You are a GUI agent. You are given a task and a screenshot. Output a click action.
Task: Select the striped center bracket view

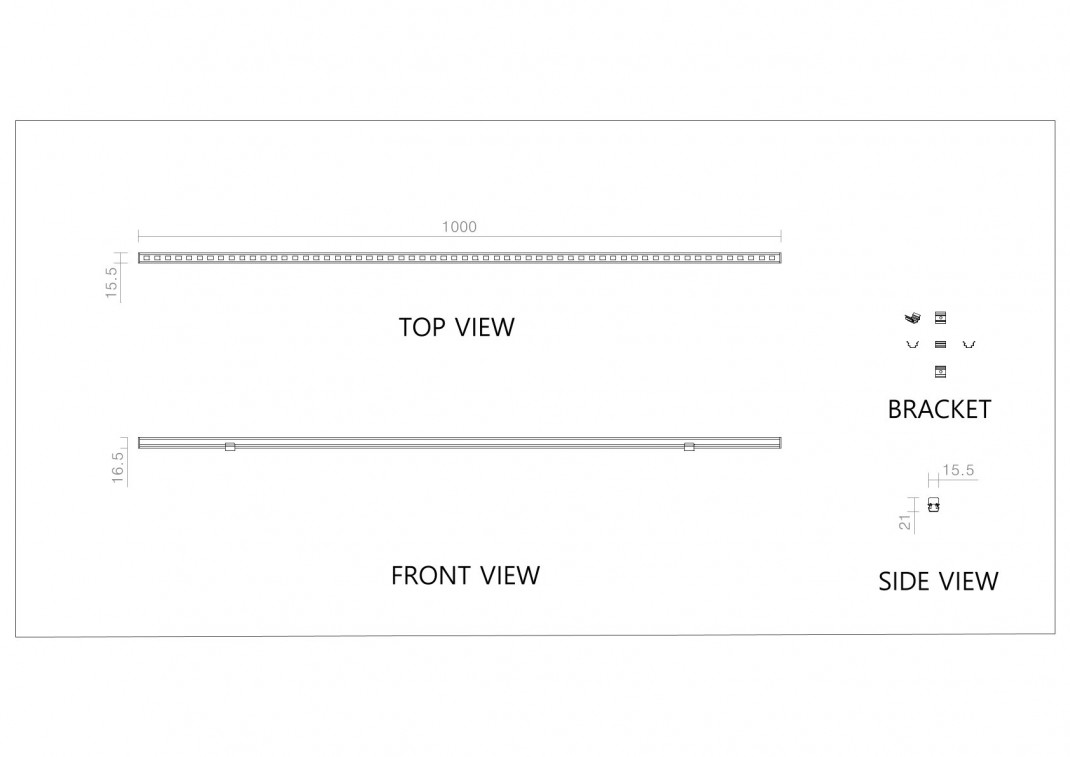[x=940, y=344]
